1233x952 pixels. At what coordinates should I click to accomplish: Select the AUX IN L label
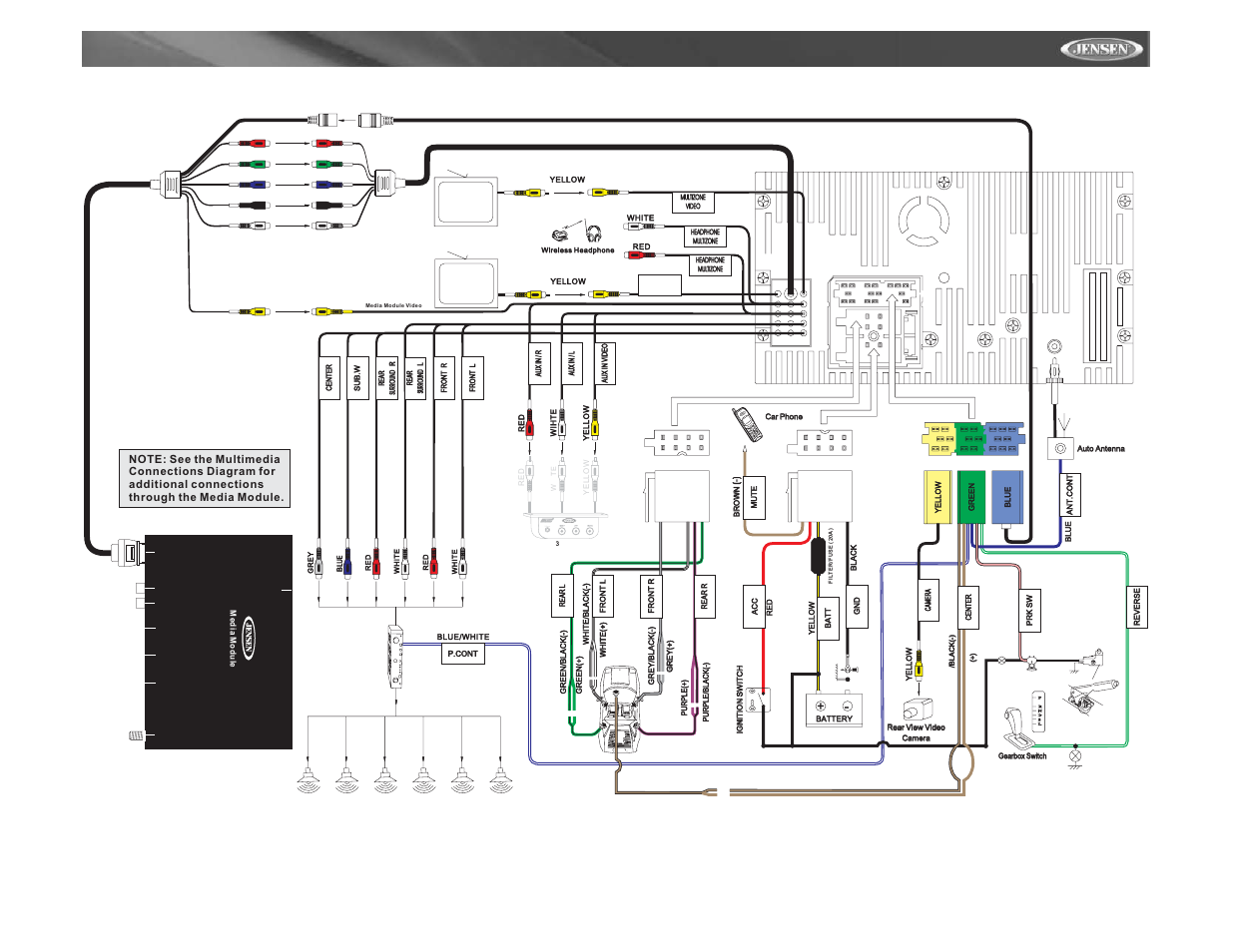pyautogui.click(x=572, y=363)
